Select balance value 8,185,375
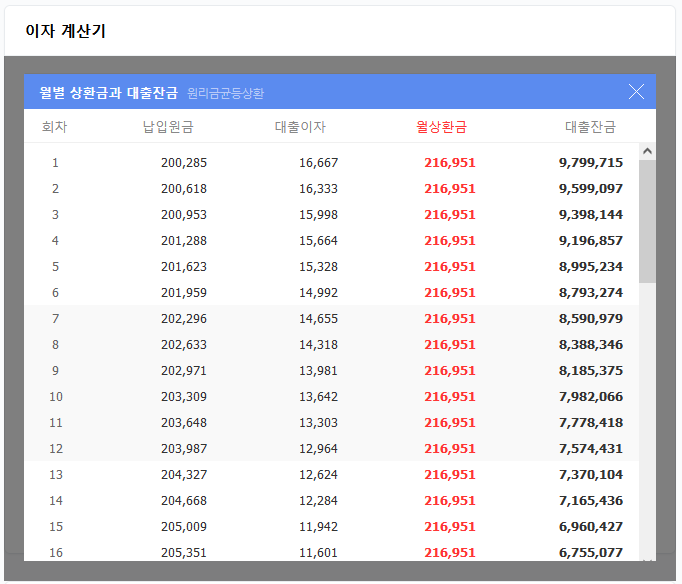Image resolution: width=682 pixels, height=584 pixels. coord(591,371)
